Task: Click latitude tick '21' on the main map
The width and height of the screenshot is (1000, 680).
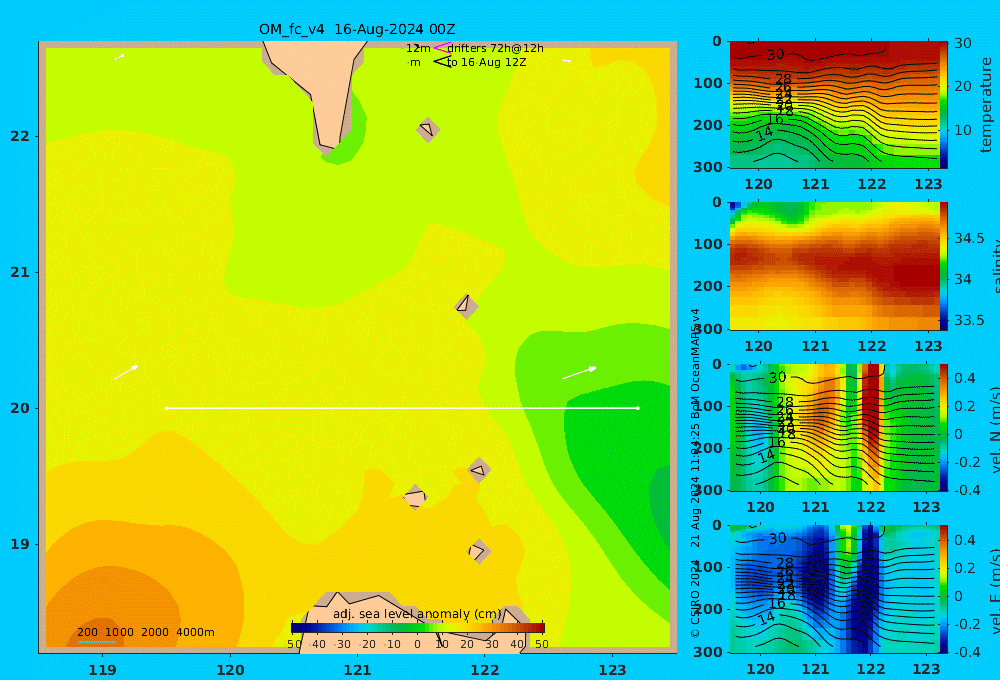Action: pos(20,272)
